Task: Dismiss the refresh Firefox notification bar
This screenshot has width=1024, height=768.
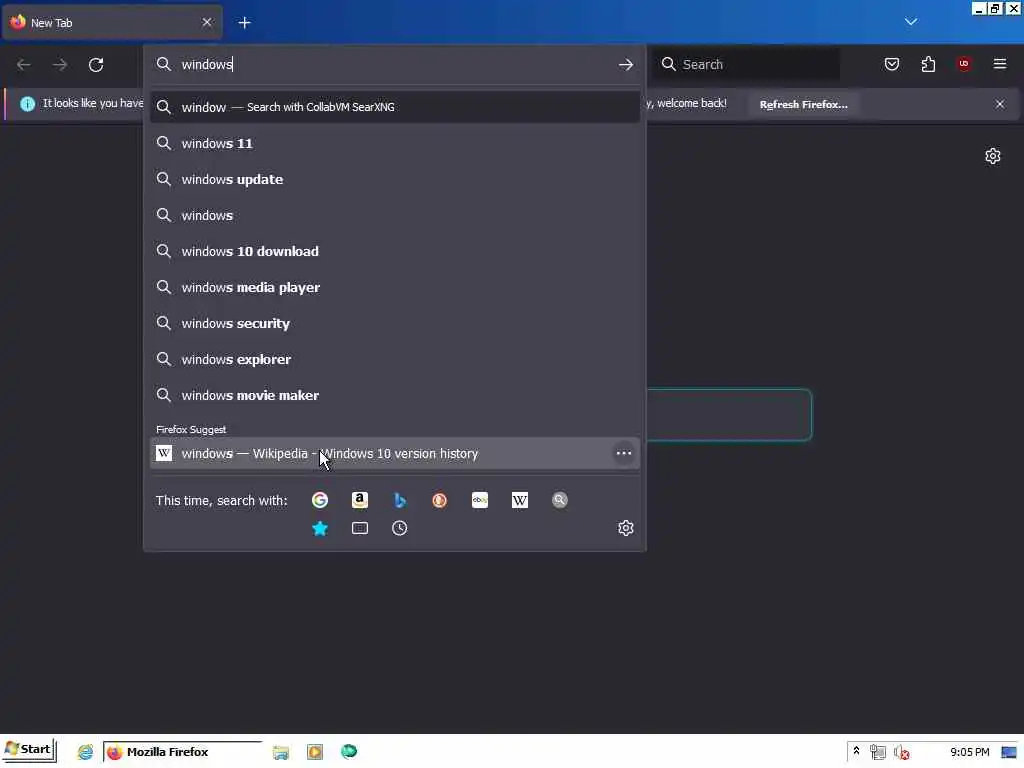Action: click(1000, 104)
